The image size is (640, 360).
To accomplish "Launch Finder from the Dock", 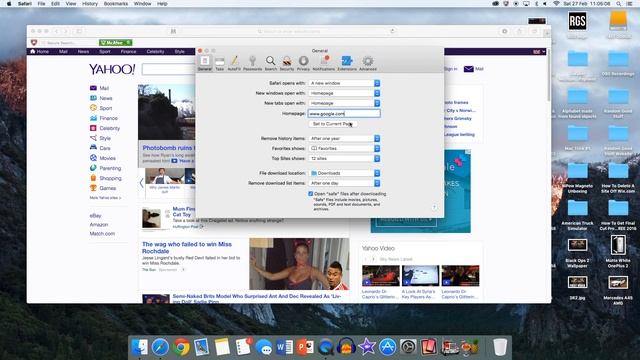I will (140, 347).
